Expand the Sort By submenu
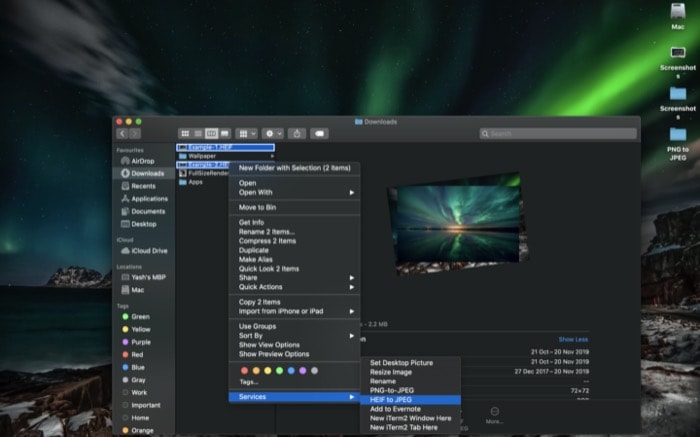This screenshot has width=700, height=437. (x=294, y=336)
